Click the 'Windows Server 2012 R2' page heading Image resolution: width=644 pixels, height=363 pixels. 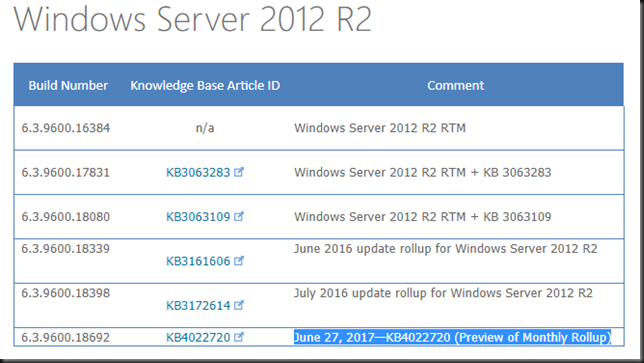point(193,18)
